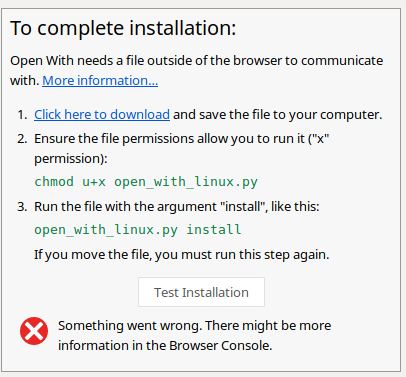Open the 'More information...' link
The image size is (406, 377).
(100, 81)
